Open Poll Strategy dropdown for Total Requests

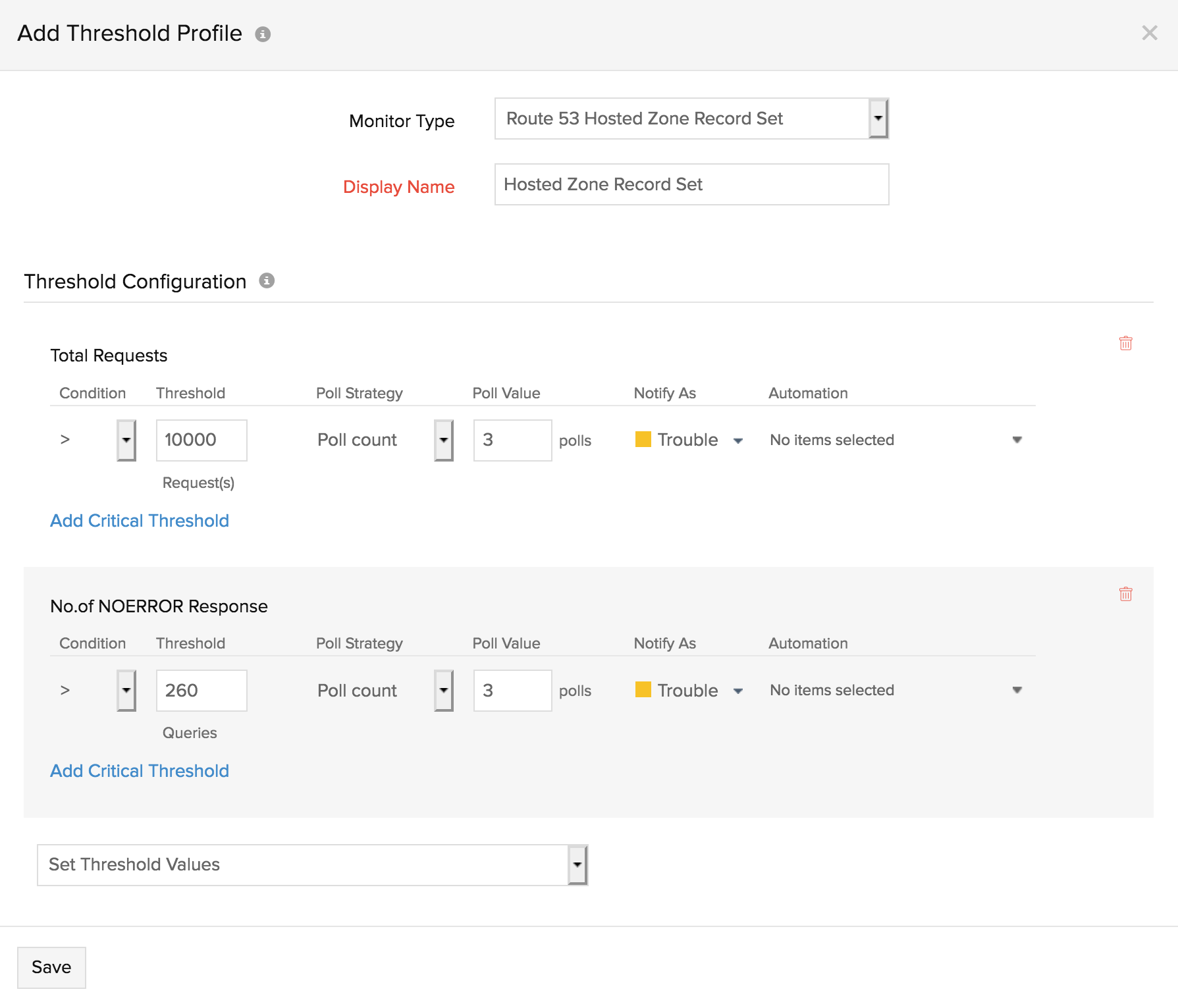click(x=444, y=440)
